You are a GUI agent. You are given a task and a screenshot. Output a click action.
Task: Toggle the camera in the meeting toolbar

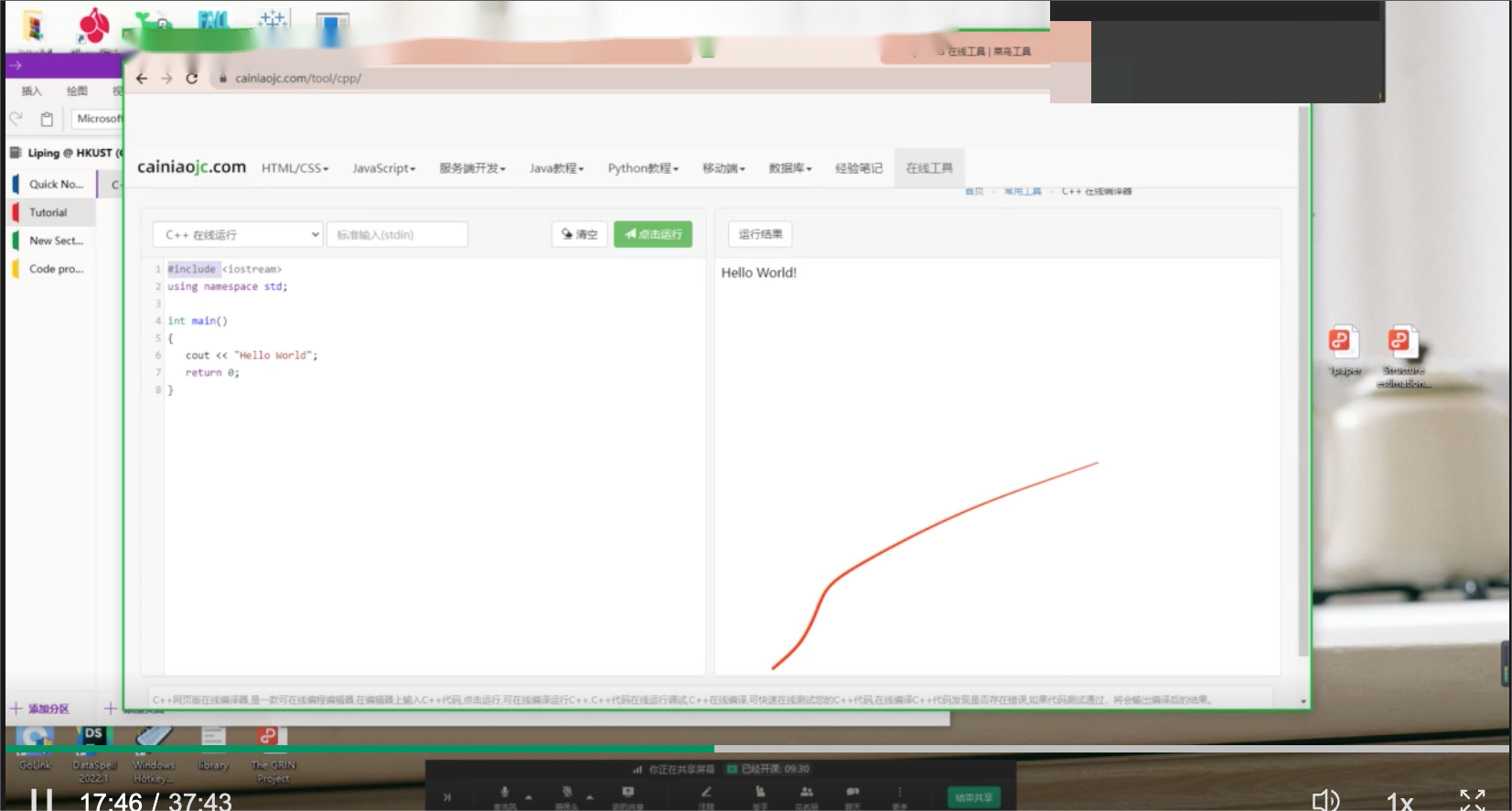pos(567,793)
